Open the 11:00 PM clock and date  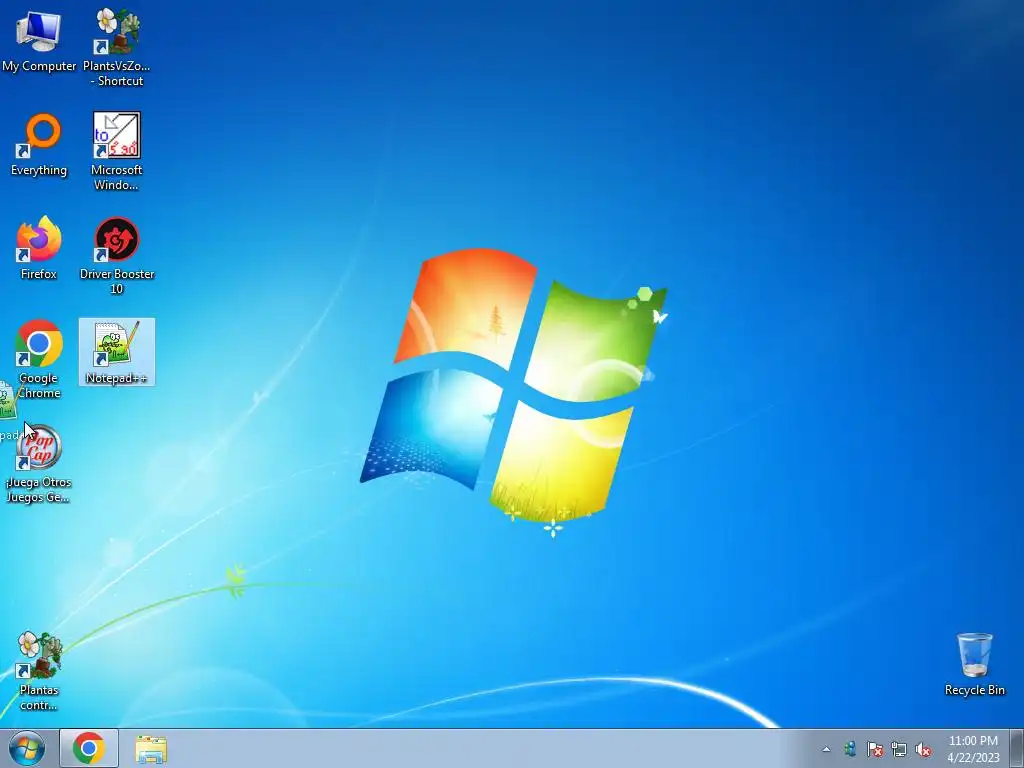pos(973,748)
